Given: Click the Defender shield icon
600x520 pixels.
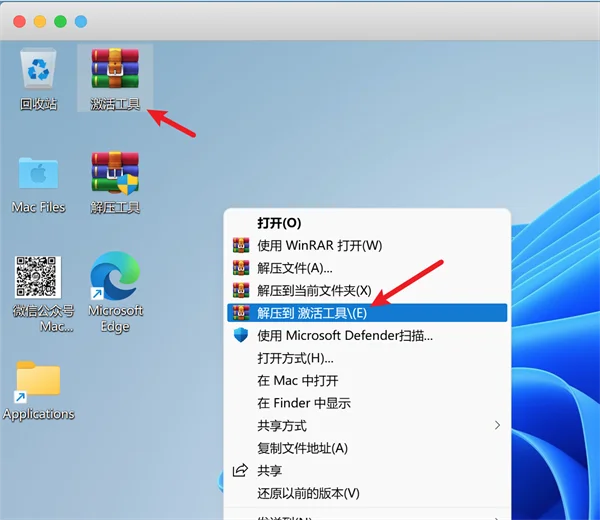Looking at the screenshot, I should [x=241, y=335].
